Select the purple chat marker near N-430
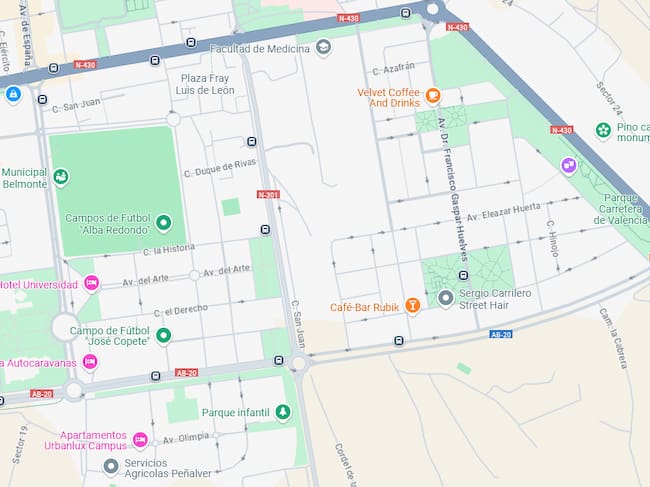The width and height of the screenshot is (650, 487). (569, 166)
